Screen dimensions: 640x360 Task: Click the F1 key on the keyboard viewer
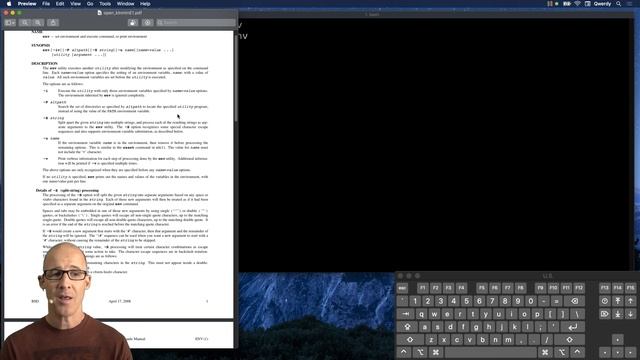coord(422,288)
